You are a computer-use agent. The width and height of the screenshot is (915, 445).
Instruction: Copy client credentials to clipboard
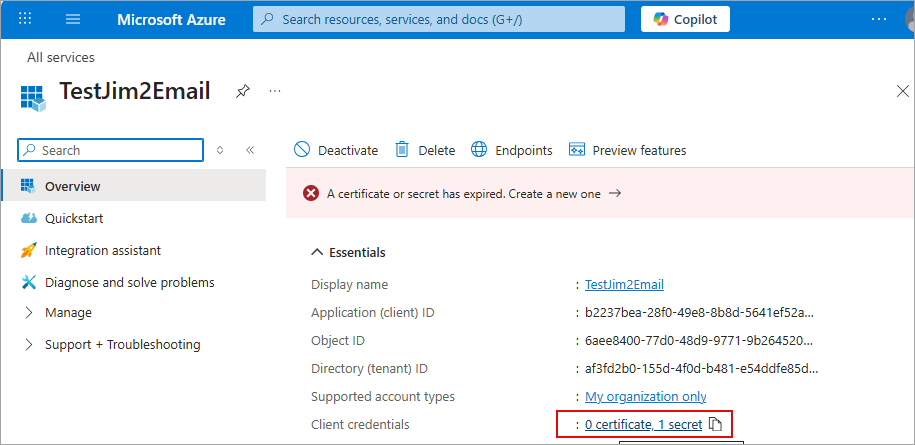(x=715, y=425)
